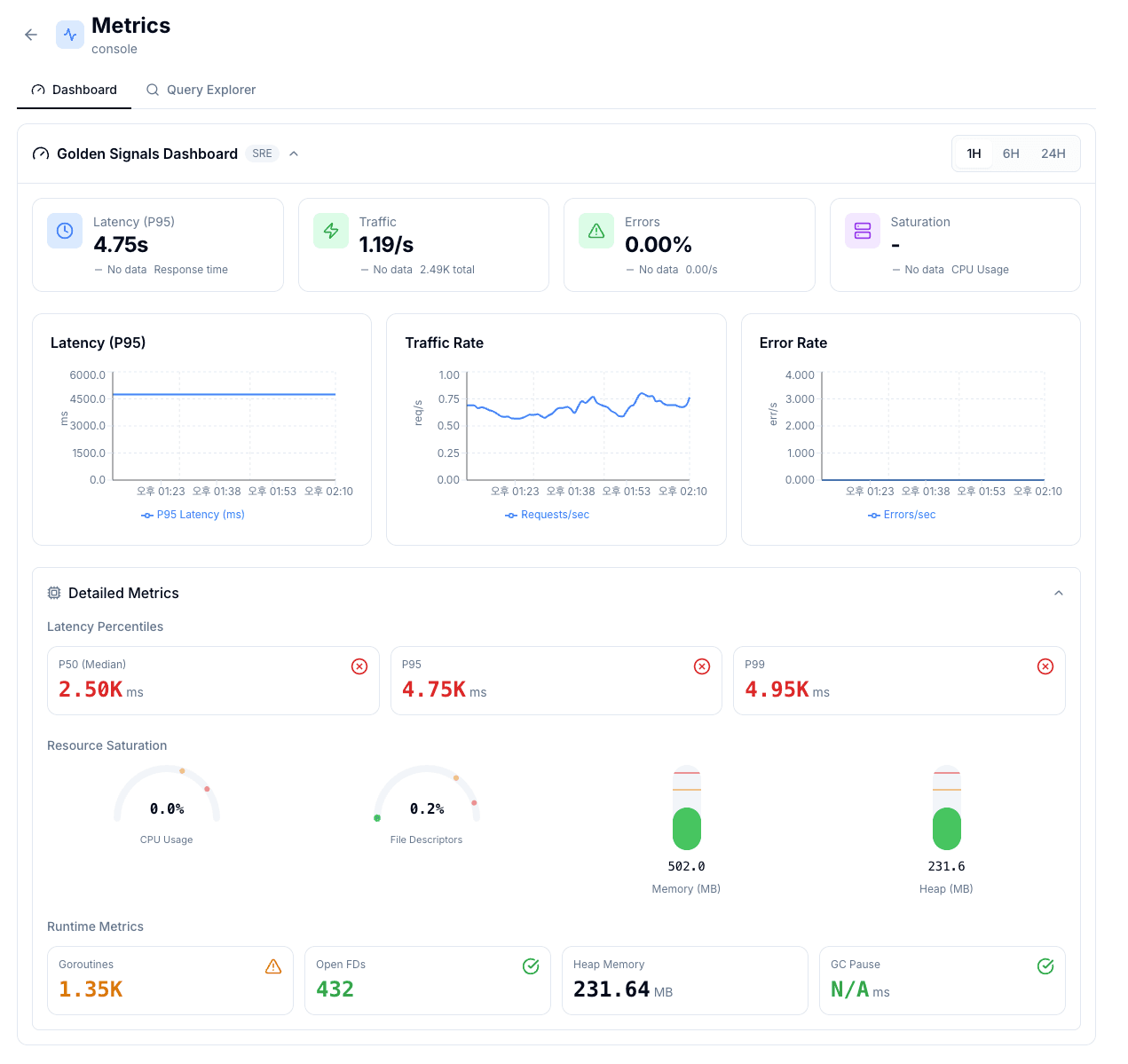Collapse the Detailed Metrics section
The width and height of the screenshot is (1128, 1064).
click(1058, 593)
